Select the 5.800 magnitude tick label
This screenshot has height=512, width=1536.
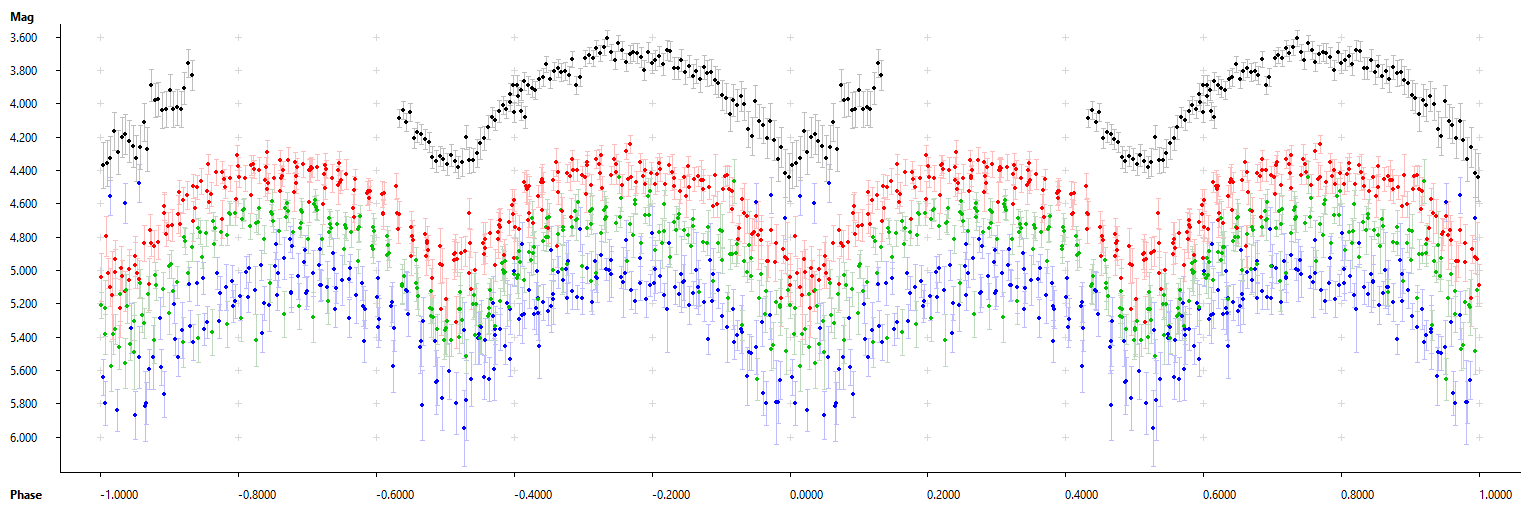point(24,404)
